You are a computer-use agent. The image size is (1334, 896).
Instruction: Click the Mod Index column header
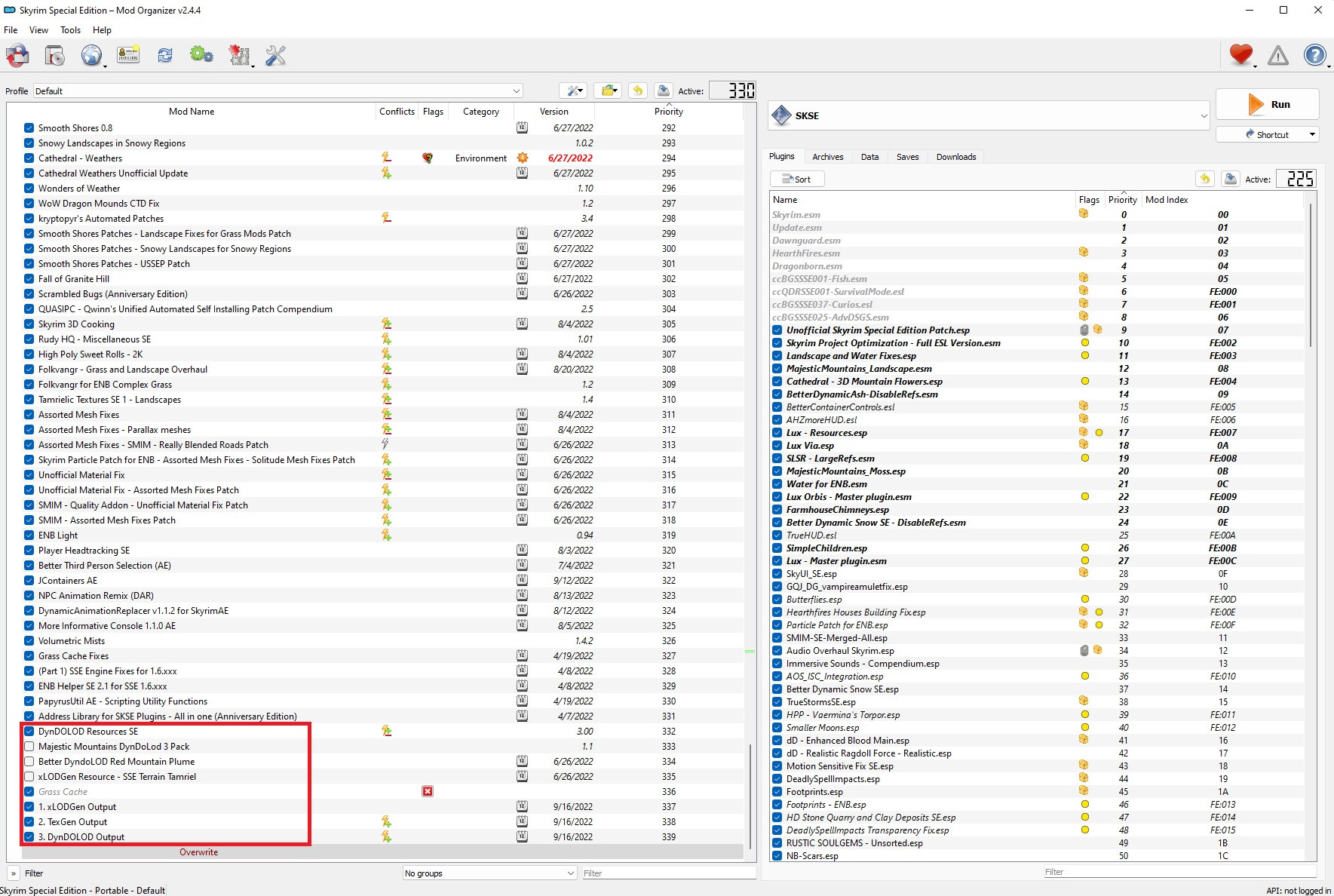1166,199
